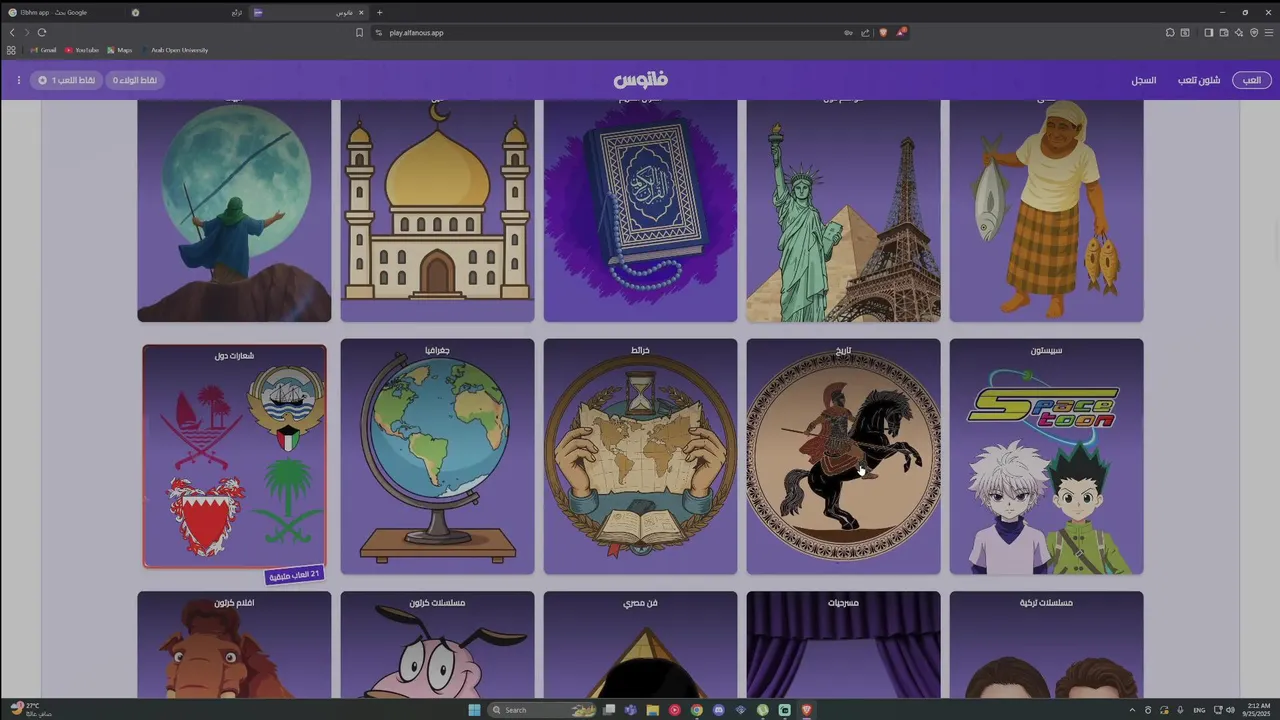Open Microsoft Teams from taskbar
The height and width of the screenshot is (720, 1280).
click(631, 710)
